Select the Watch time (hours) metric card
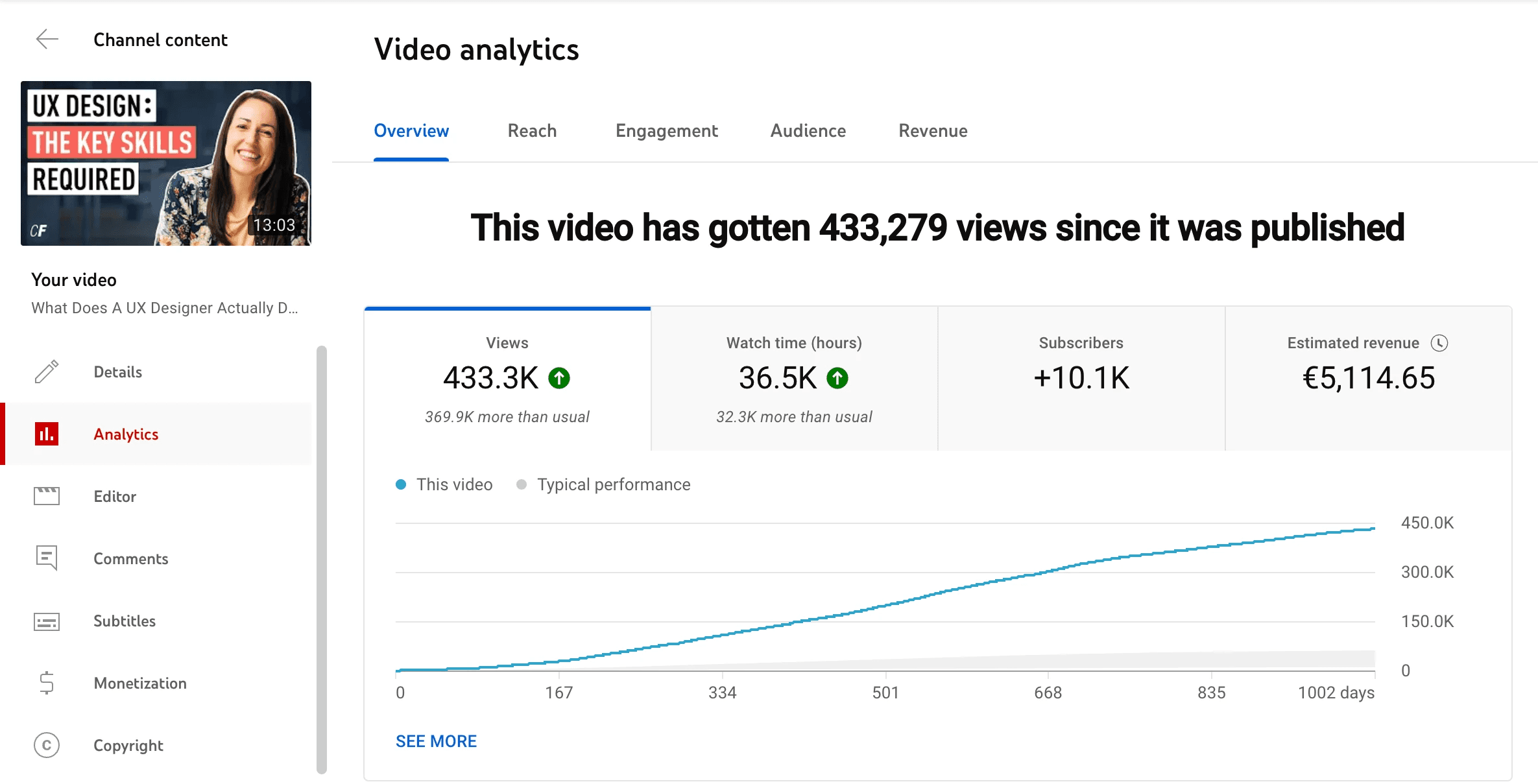1538x784 pixels. tap(794, 379)
